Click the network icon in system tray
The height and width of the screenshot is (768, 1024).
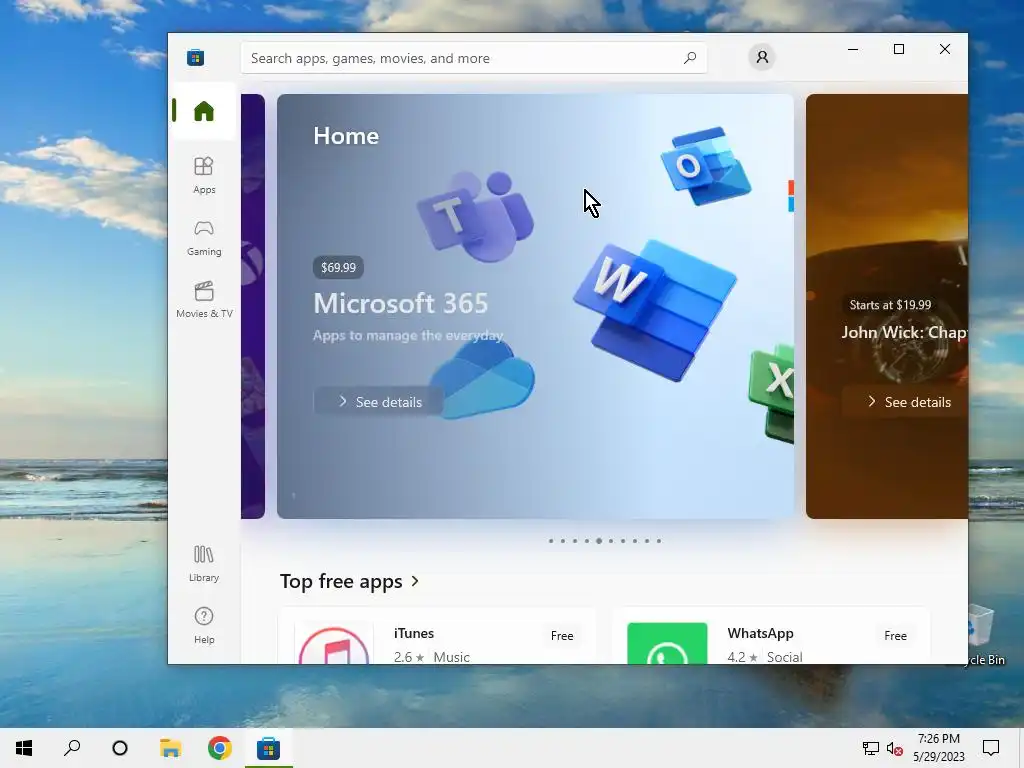pos(871,748)
